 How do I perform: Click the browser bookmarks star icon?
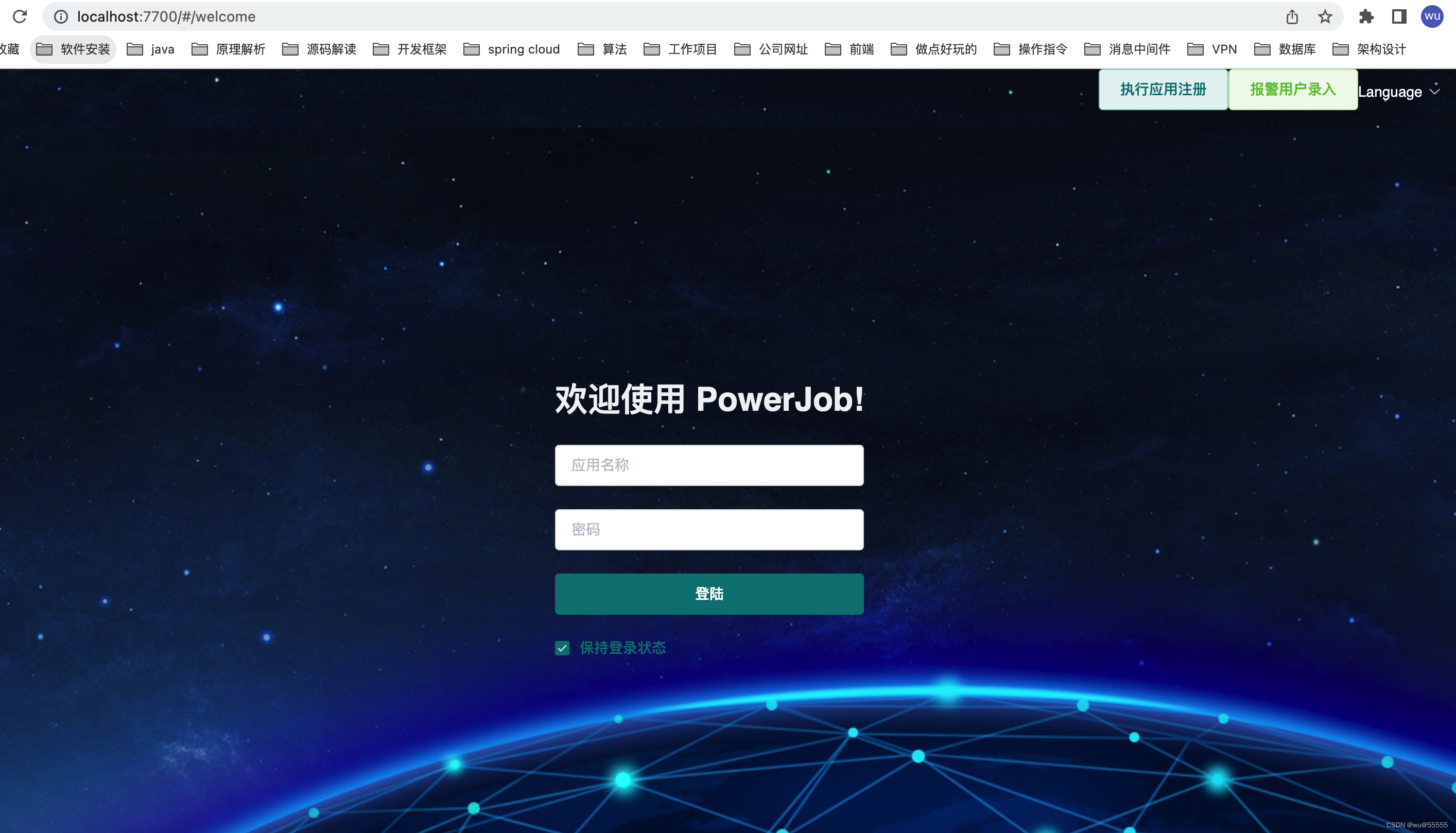click(x=1325, y=16)
